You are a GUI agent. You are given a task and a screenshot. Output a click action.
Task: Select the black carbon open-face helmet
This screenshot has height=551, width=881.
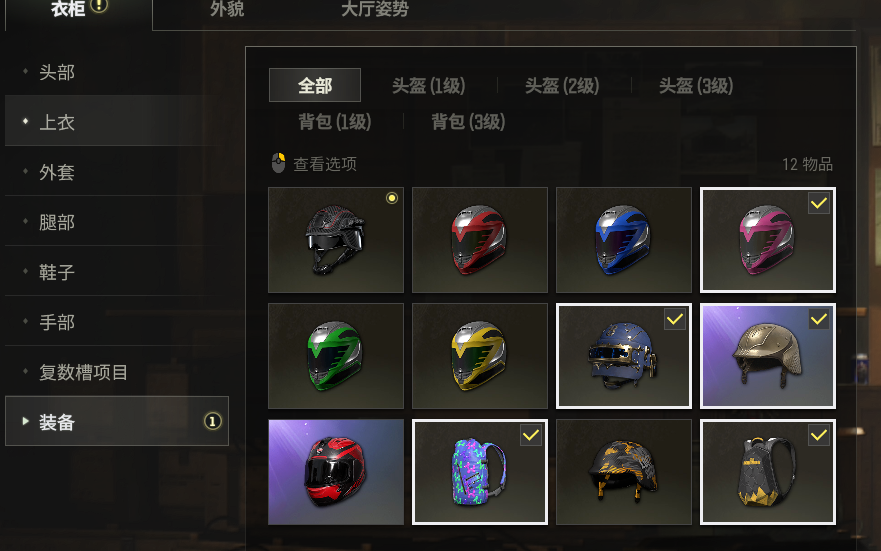[x=336, y=240]
